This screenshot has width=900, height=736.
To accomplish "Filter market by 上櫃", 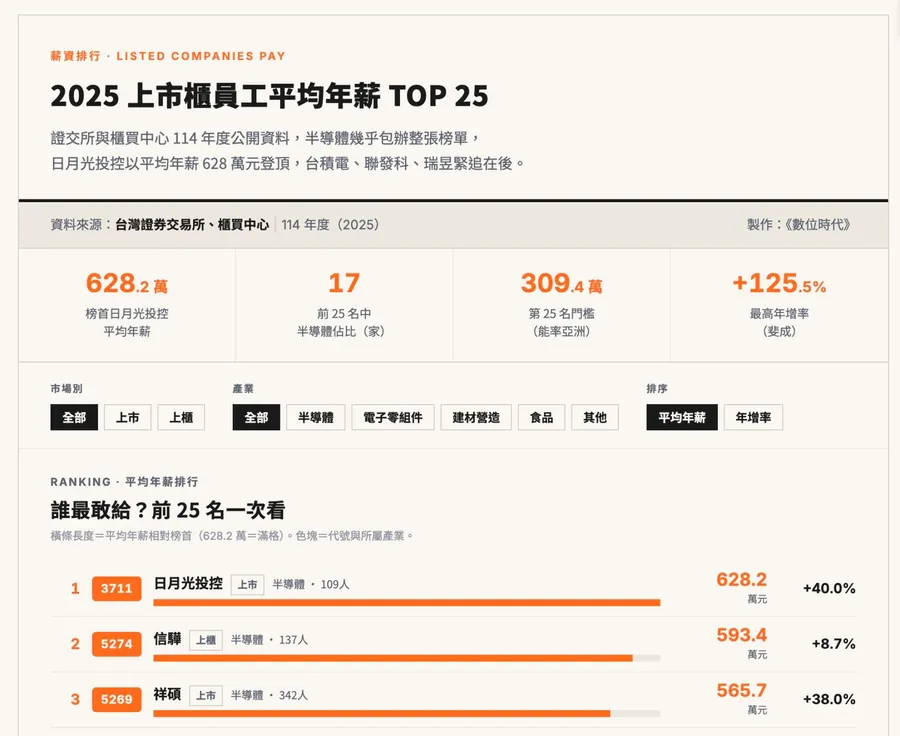I will (181, 417).
